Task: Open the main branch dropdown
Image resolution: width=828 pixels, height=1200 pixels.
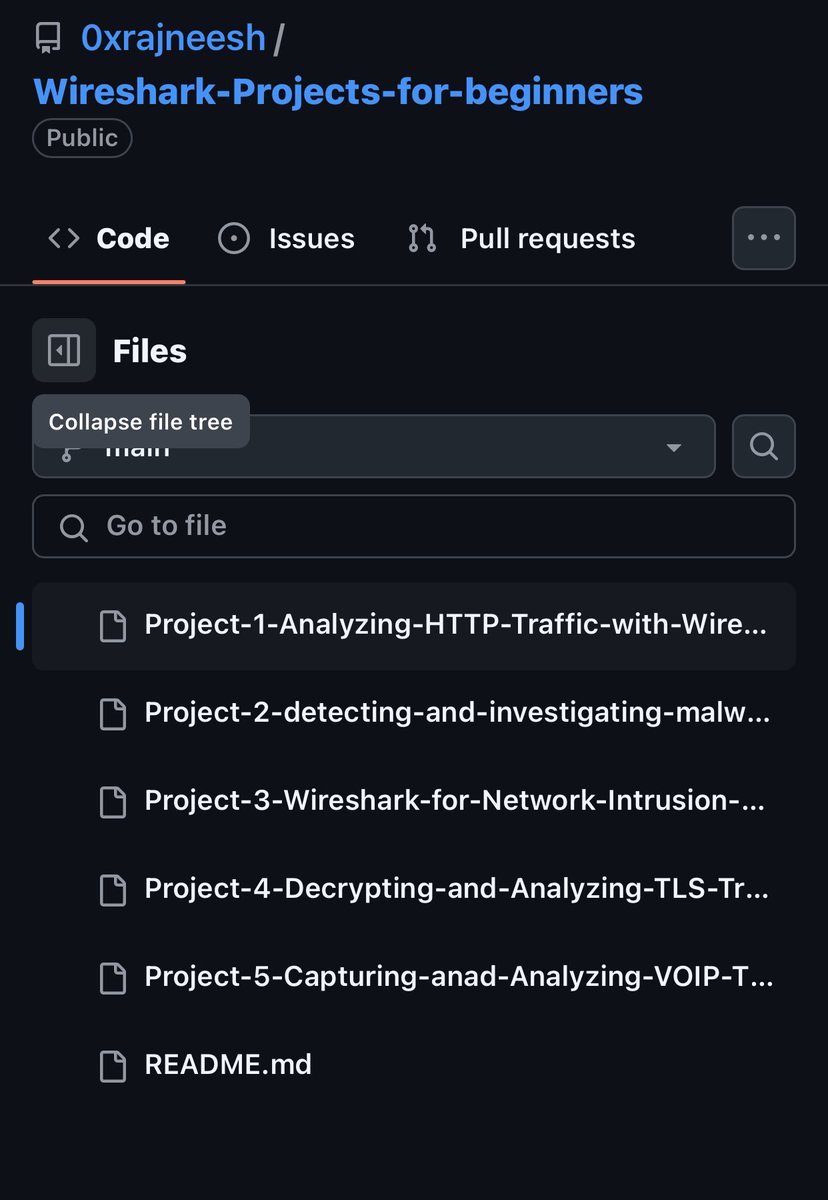Action: (374, 446)
